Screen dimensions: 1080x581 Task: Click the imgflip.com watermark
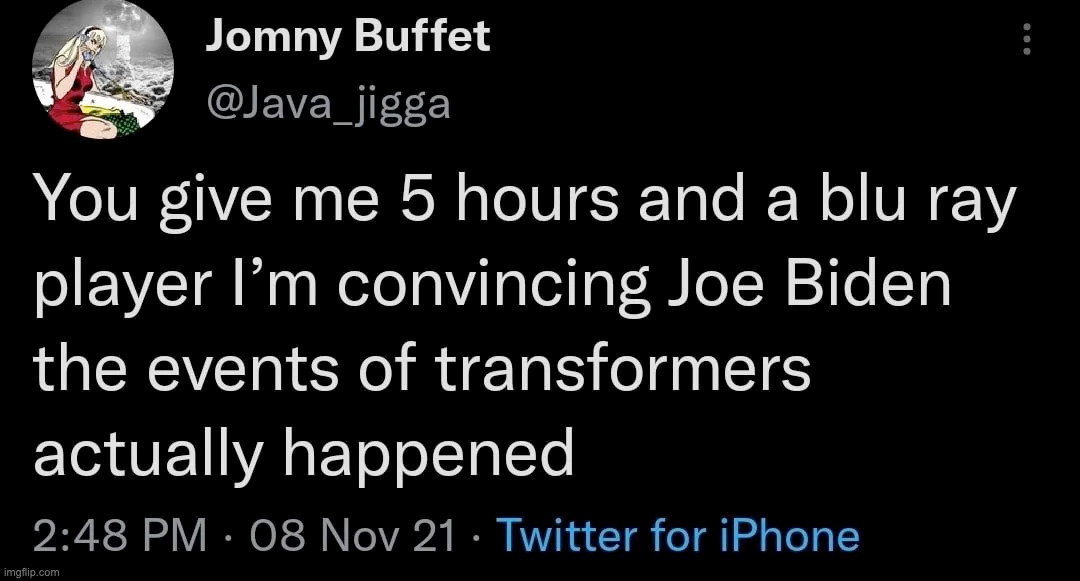tap(32, 573)
